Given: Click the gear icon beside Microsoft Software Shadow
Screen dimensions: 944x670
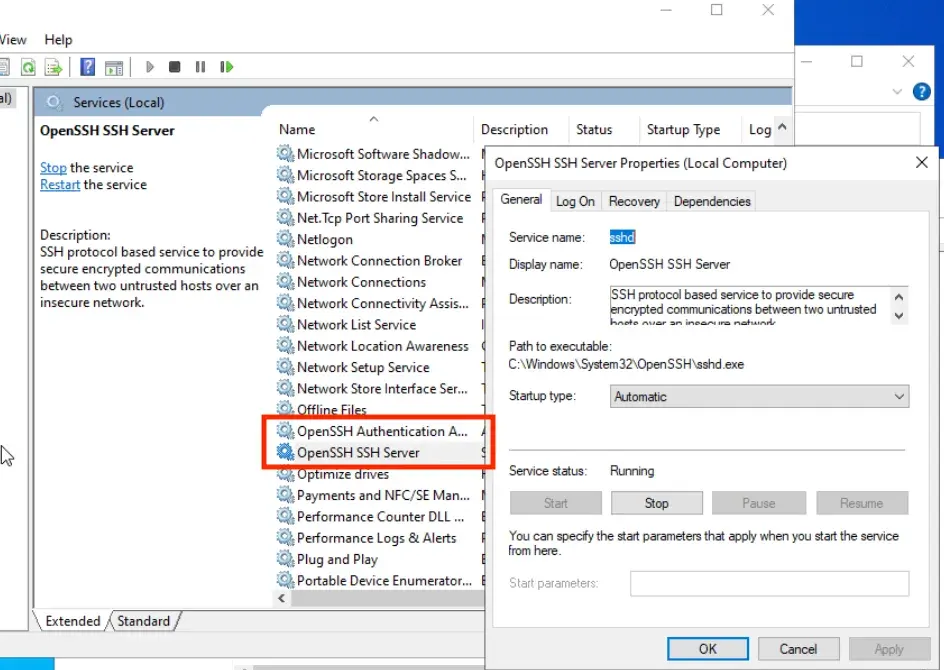Looking at the screenshot, I should pyautogui.click(x=285, y=154).
